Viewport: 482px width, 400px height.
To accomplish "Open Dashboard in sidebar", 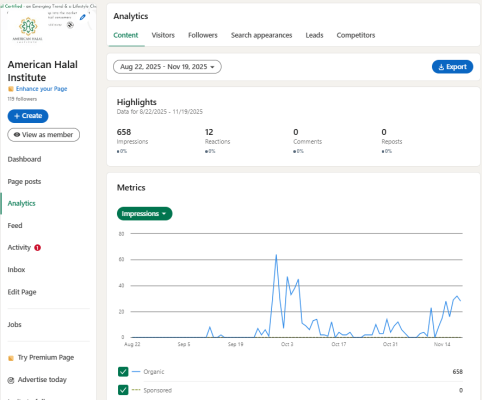I will (24, 159).
